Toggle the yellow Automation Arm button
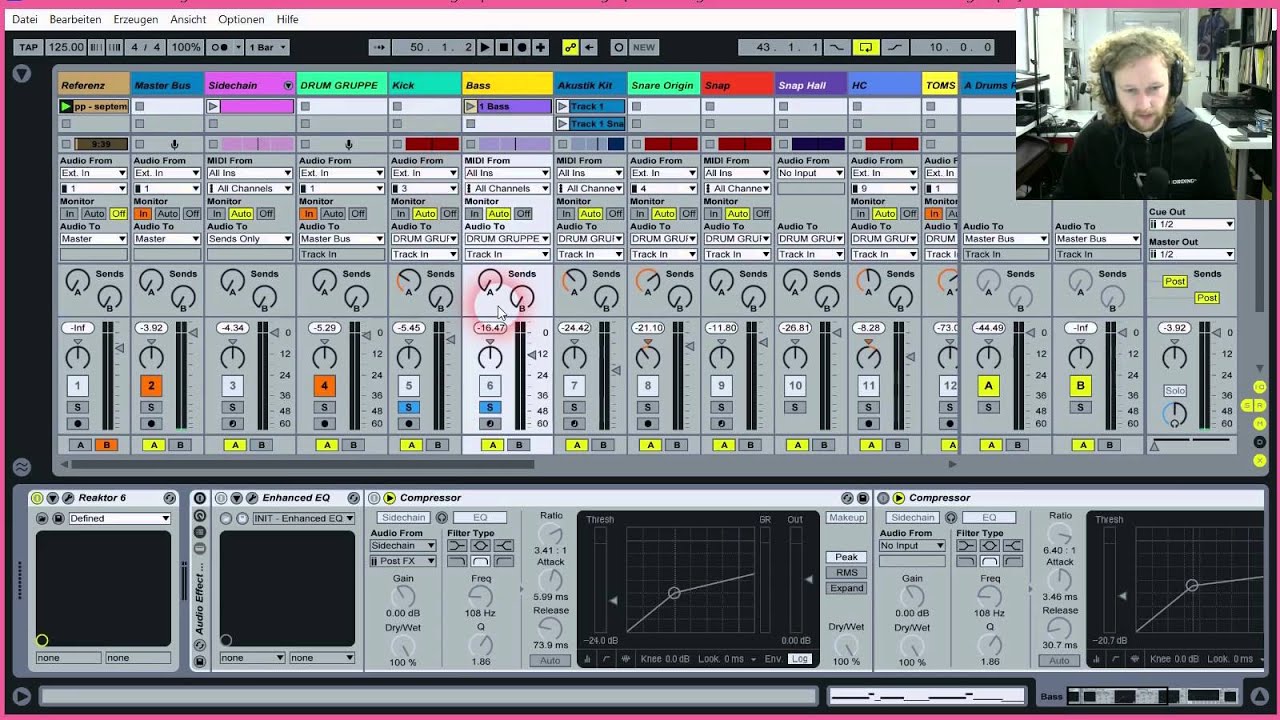This screenshot has width=1280, height=720. pyautogui.click(x=570, y=47)
